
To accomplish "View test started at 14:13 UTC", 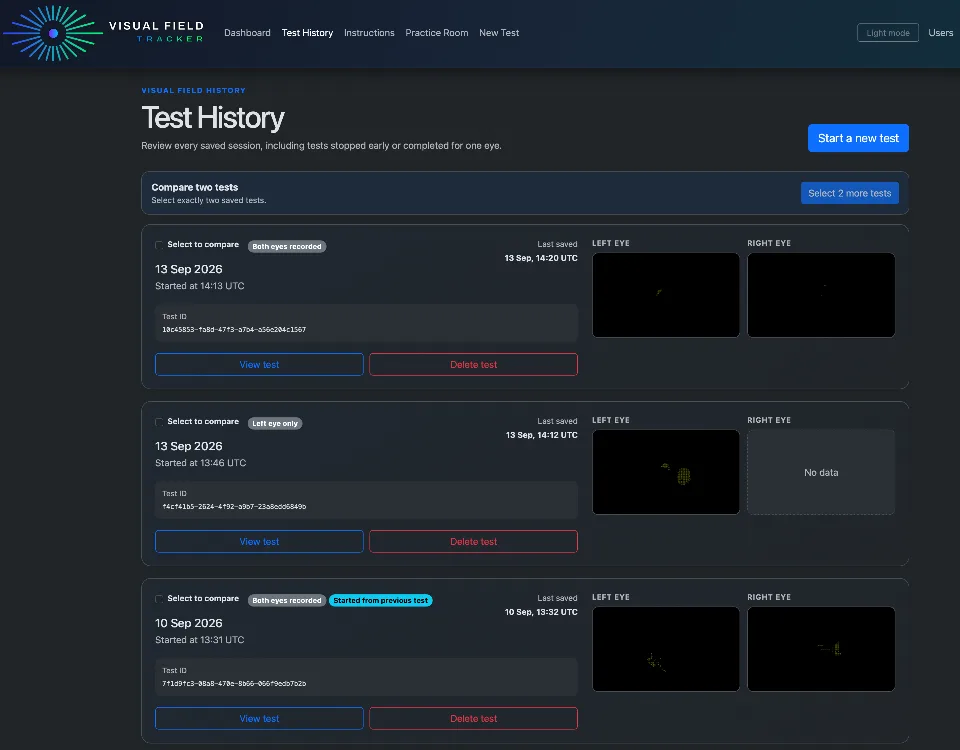I will (x=259, y=364).
